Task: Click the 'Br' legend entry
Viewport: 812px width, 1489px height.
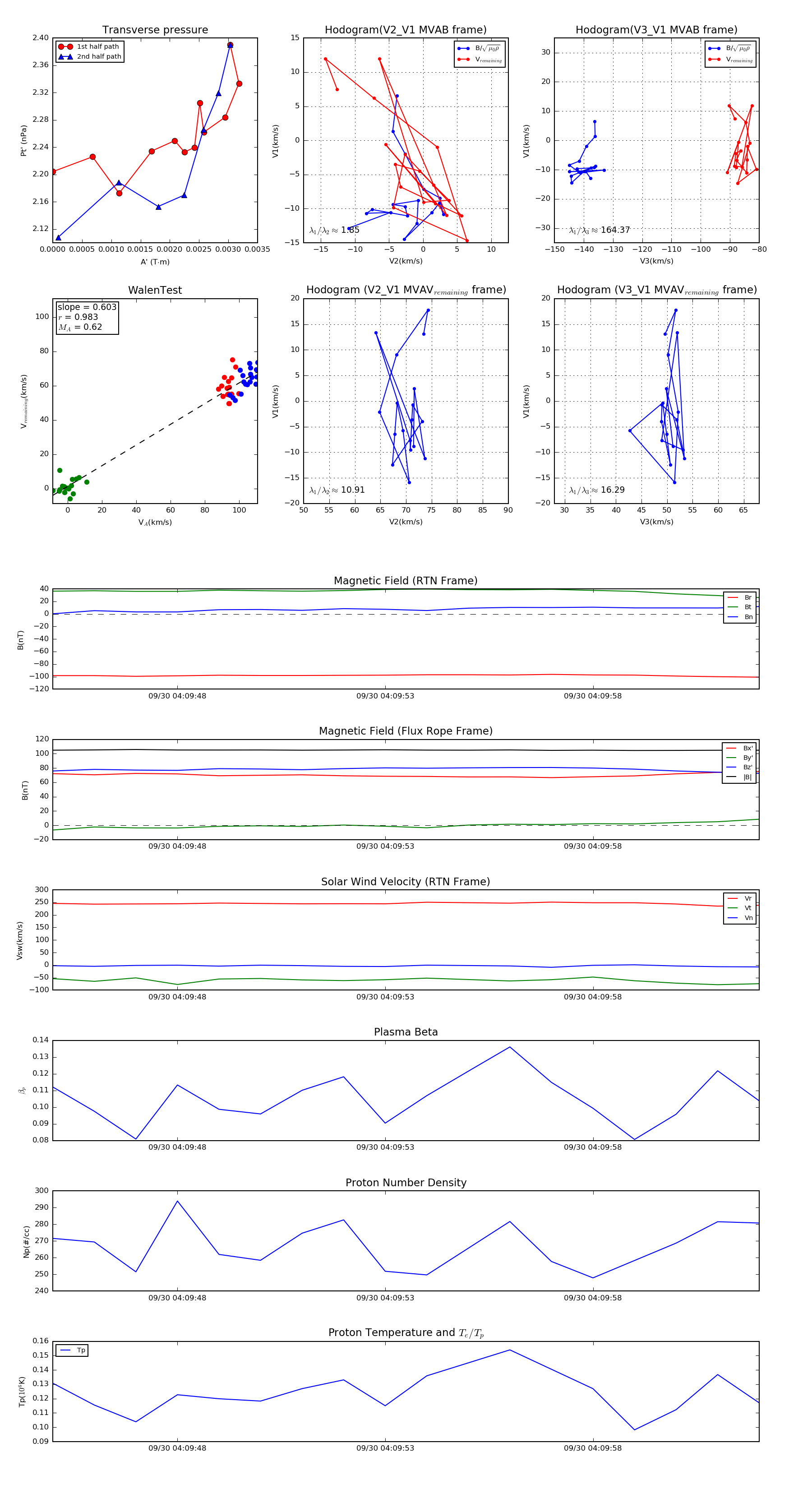Action: pos(740,598)
